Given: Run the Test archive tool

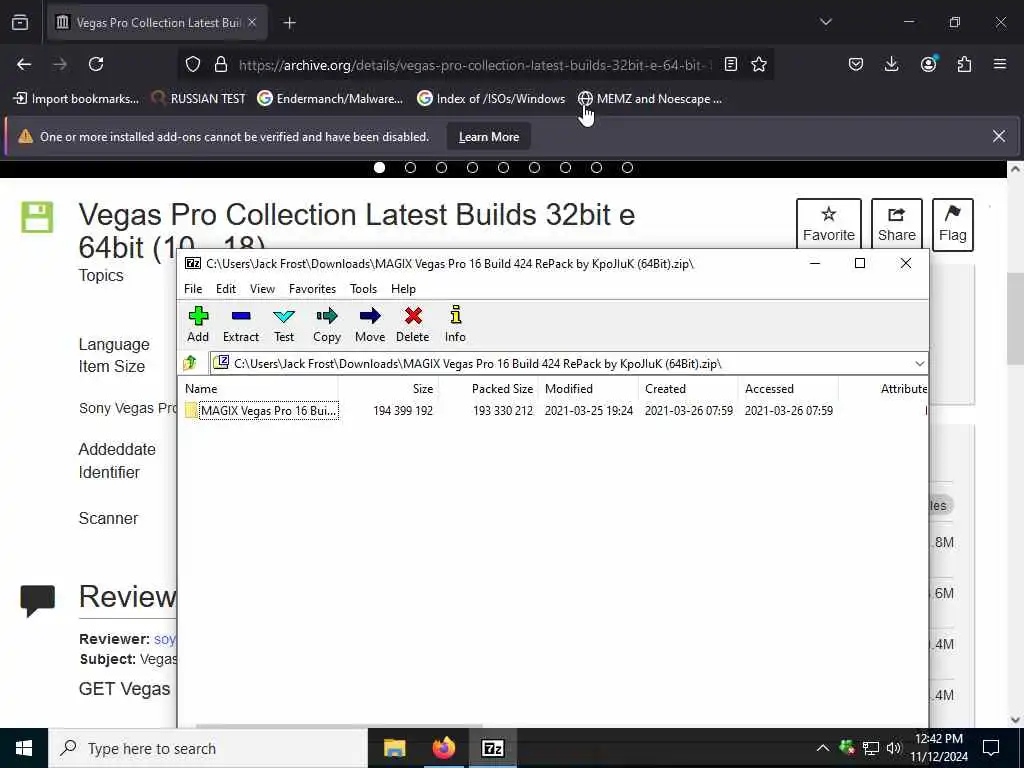Looking at the screenshot, I should pos(284,325).
